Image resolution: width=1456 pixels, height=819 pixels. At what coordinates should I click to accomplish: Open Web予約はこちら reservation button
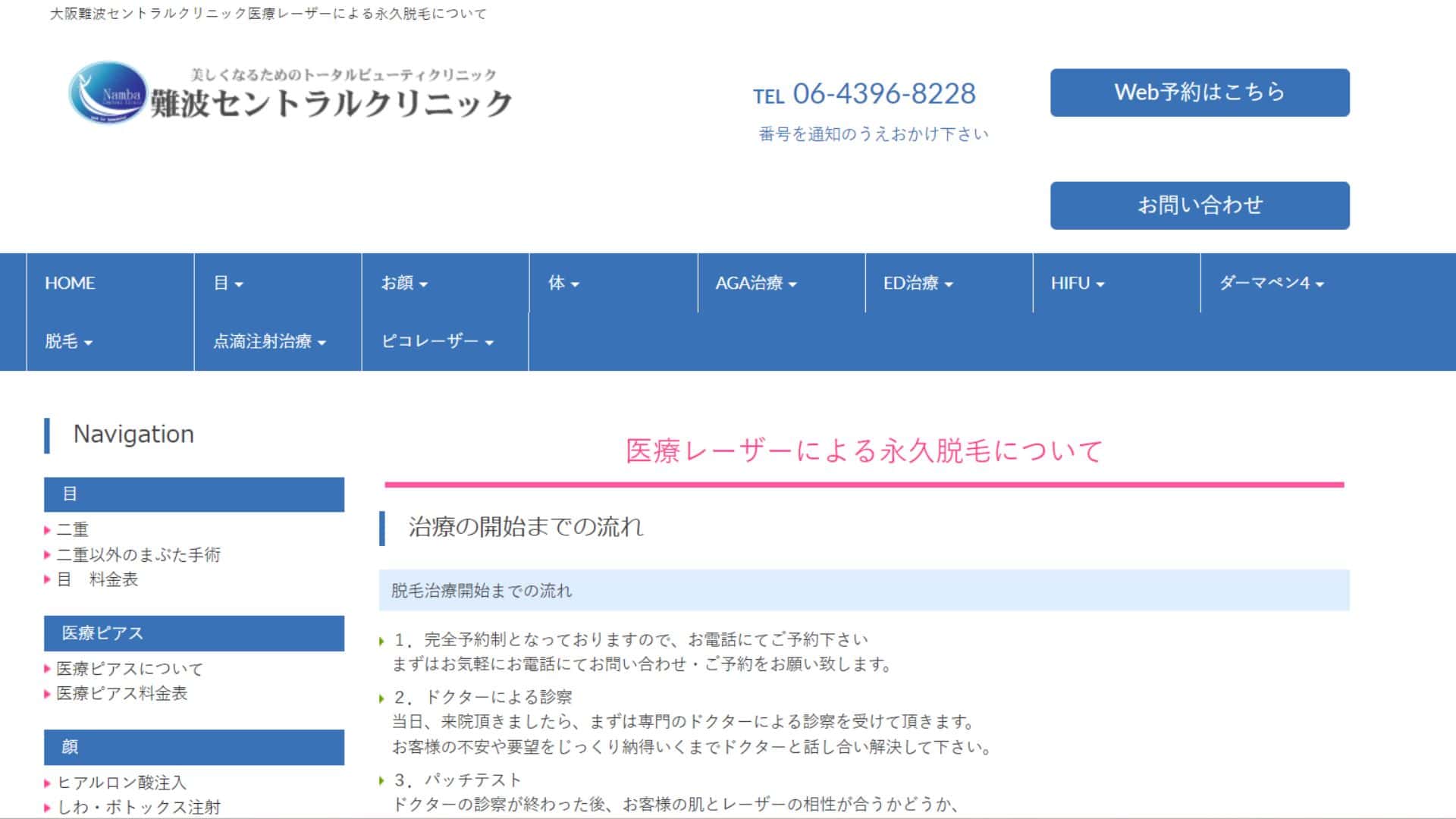tap(1200, 93)
